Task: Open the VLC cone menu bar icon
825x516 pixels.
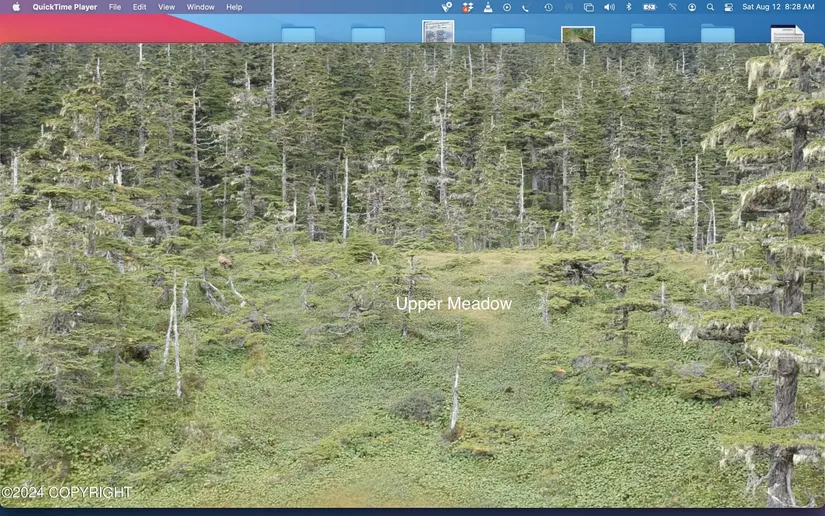Action: [487, 7]
